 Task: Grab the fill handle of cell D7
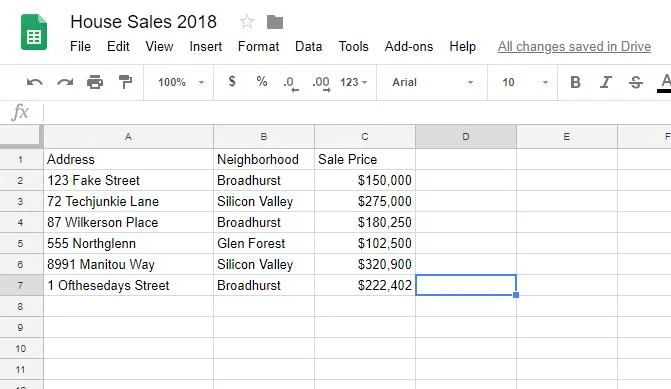pos(516,295)
